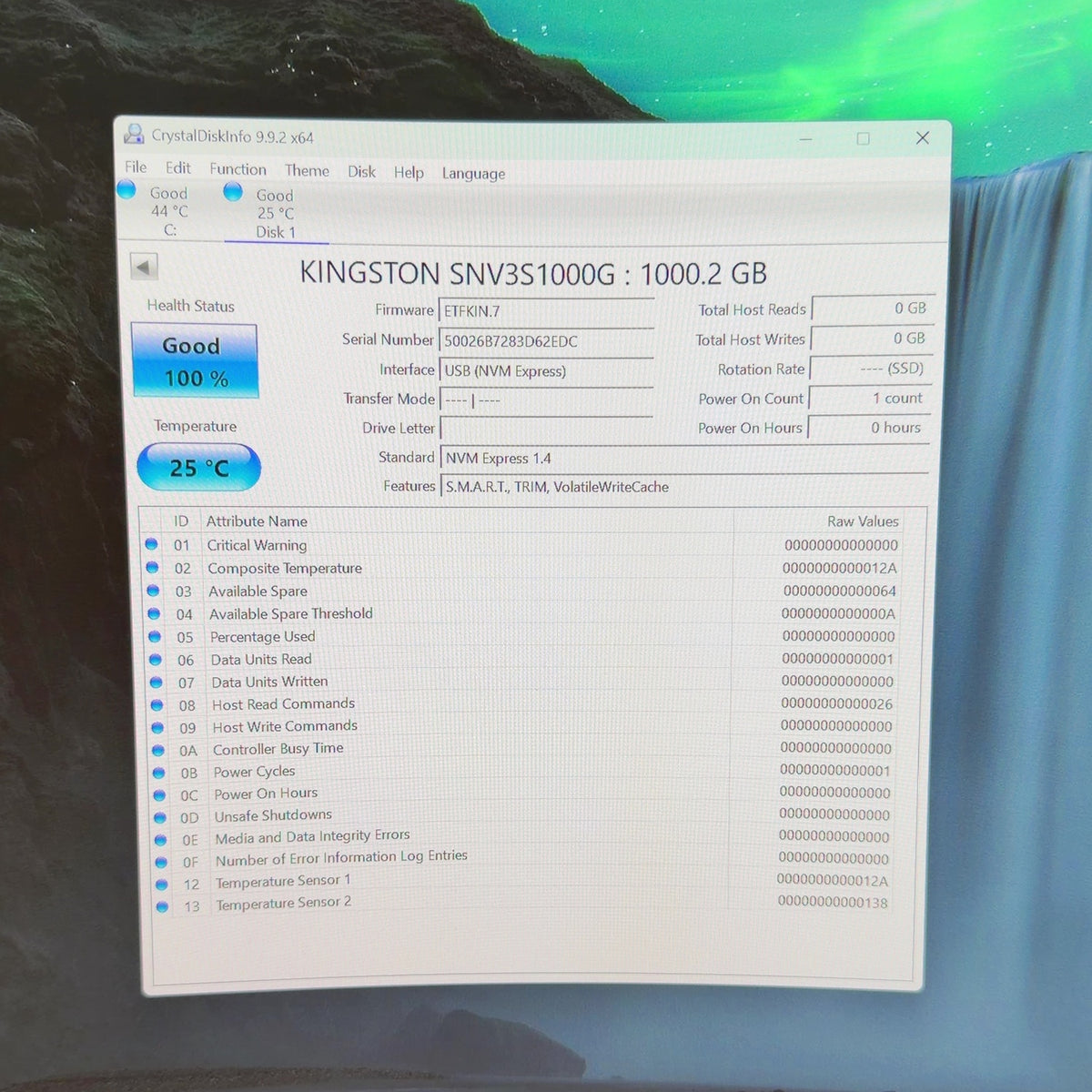Click the status dot for Host Write Commands
Screen dimensions: 1092x1092
coord(157,727)
